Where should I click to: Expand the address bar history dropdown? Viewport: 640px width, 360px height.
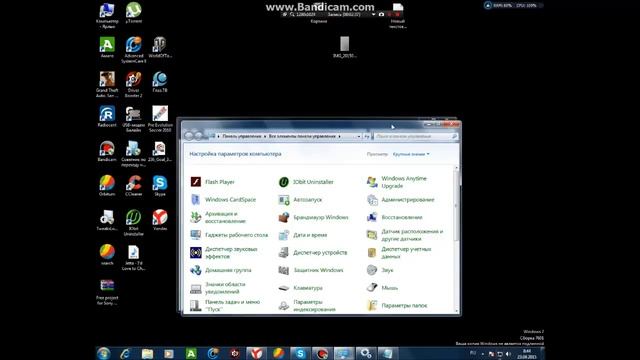(359, 136)
